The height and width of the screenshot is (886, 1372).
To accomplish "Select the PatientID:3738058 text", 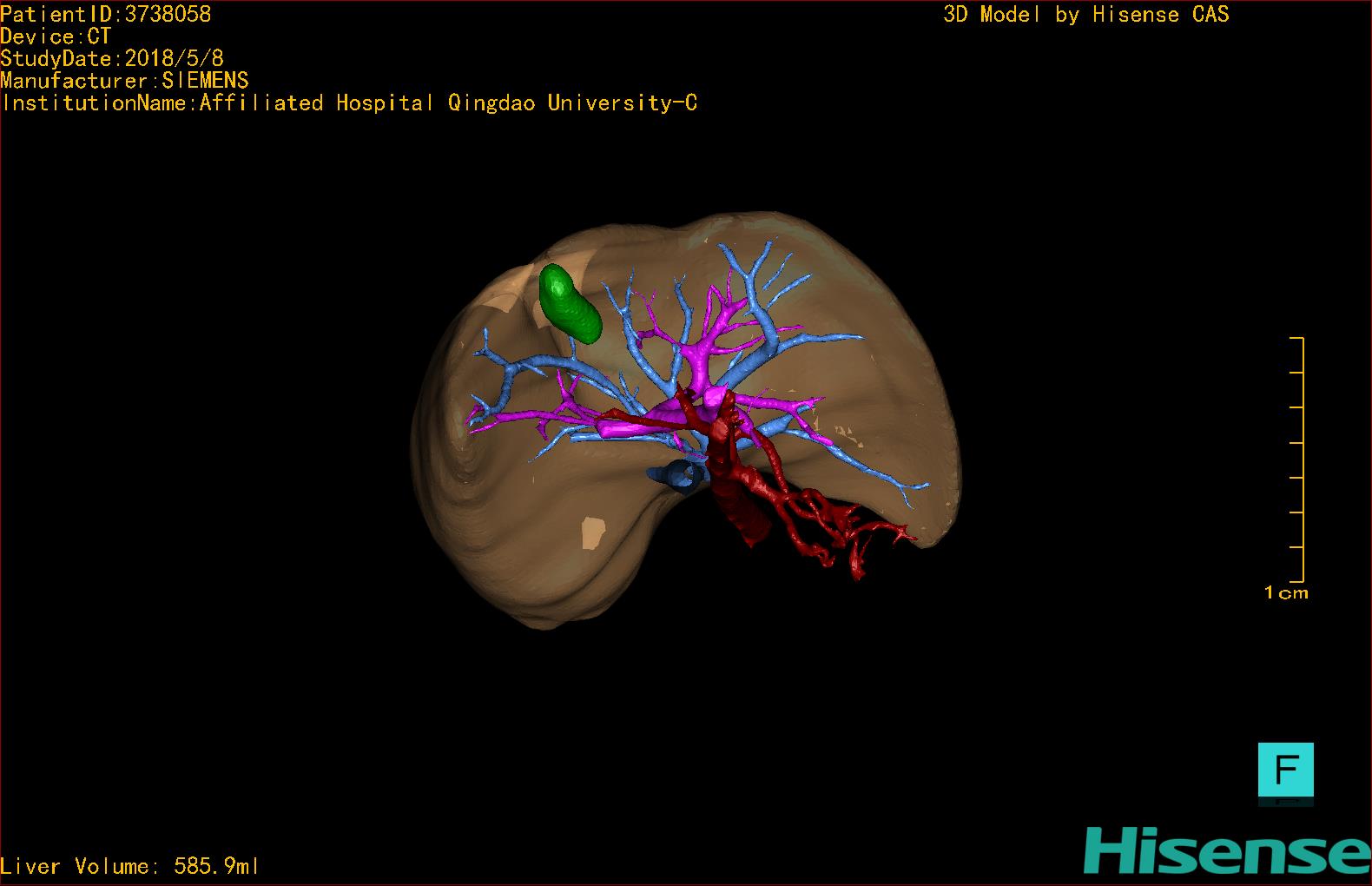I will point(105,14).
